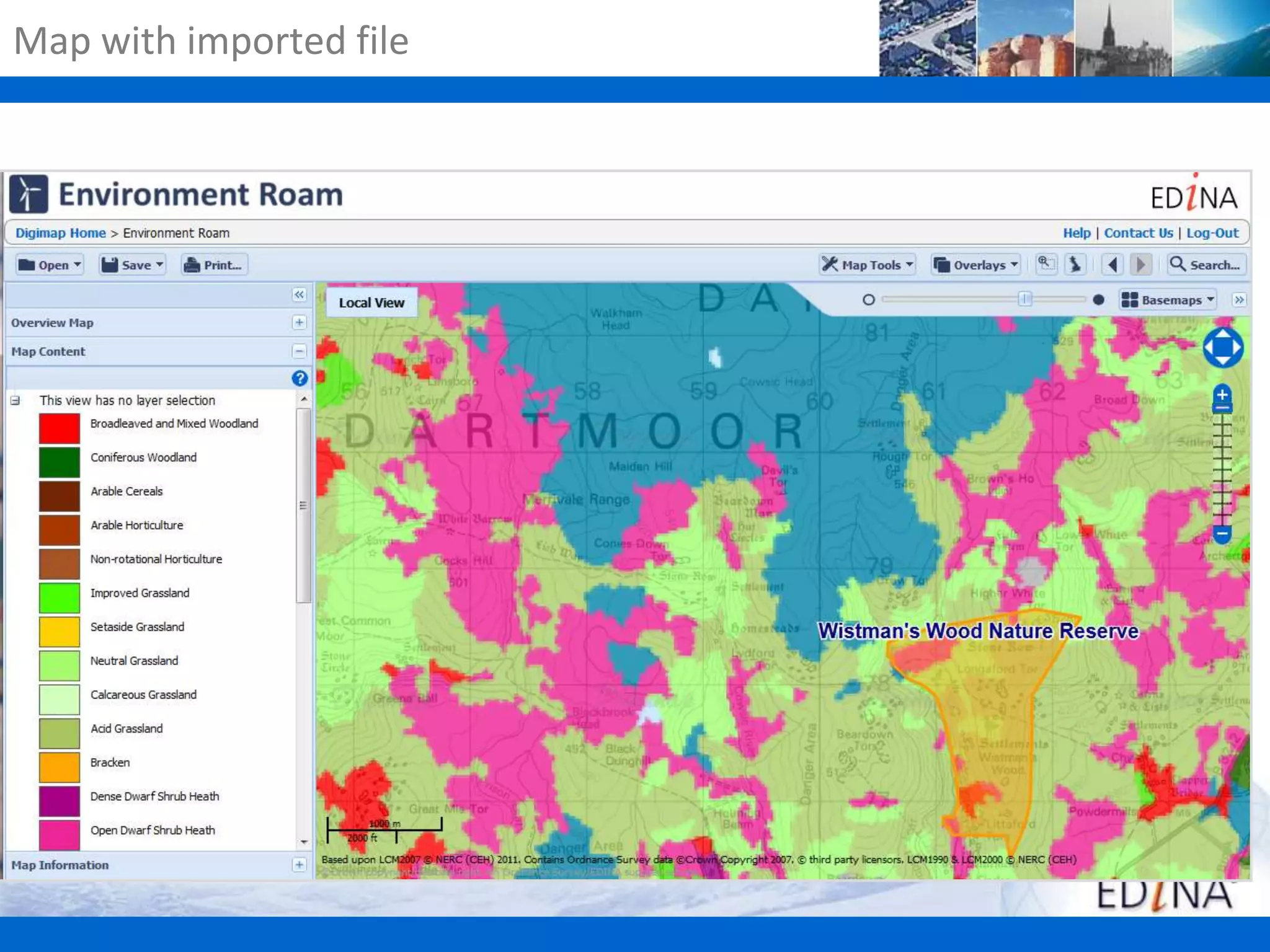This screenshot has height=952, width=1270.
Task: Open the Map Tools dropdown
Action: (x=867, y=265)
